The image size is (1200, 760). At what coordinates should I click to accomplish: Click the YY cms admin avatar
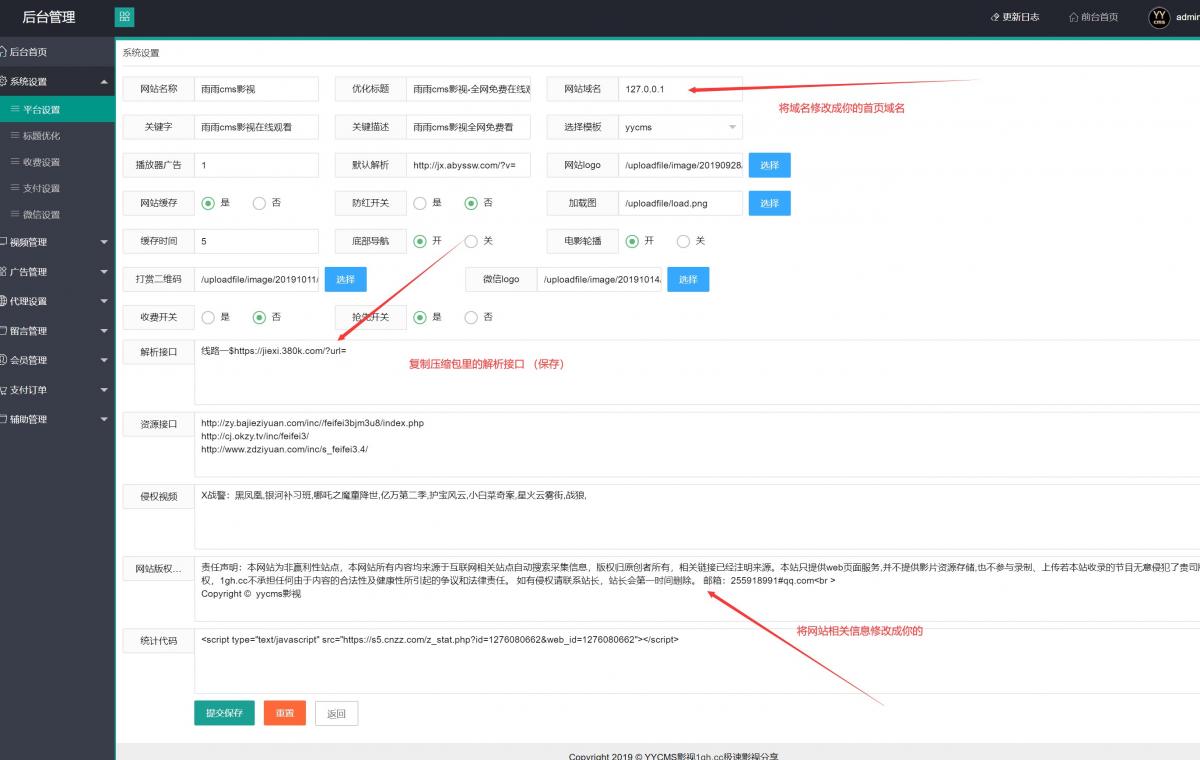point(1159,17)
